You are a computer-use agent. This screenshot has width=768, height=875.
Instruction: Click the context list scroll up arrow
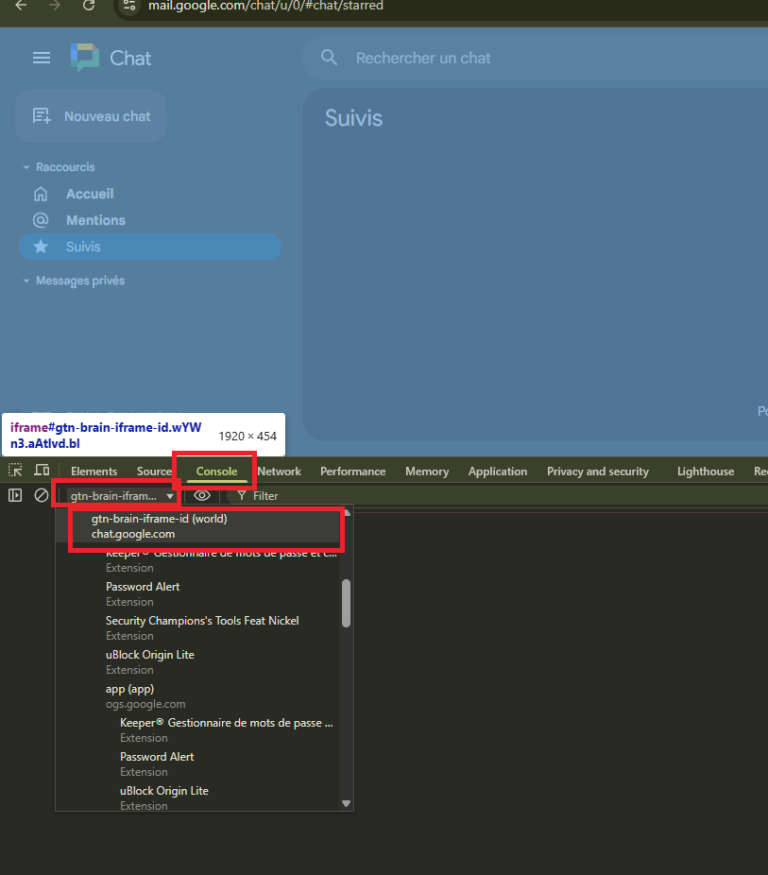(x=347, y=512)
